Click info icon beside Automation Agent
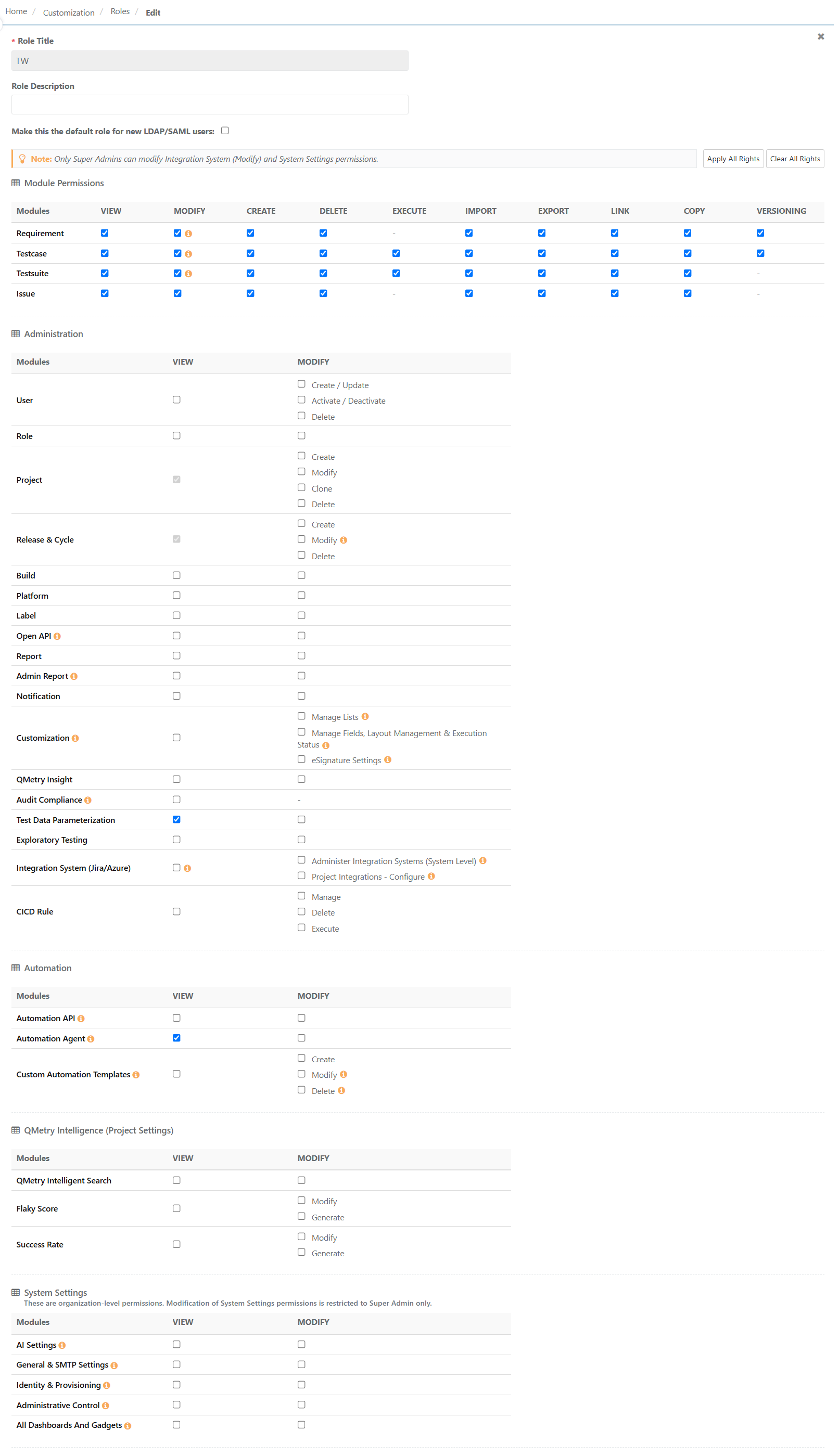Image resolution: width=839 pixels, height=1456 pixels. coord(91,1039)
